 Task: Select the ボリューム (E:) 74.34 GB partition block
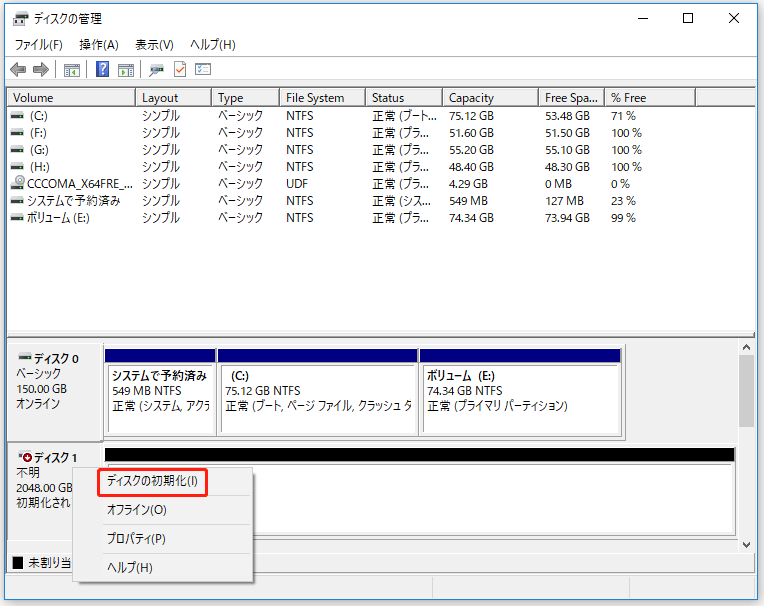[x=520, y=391]
